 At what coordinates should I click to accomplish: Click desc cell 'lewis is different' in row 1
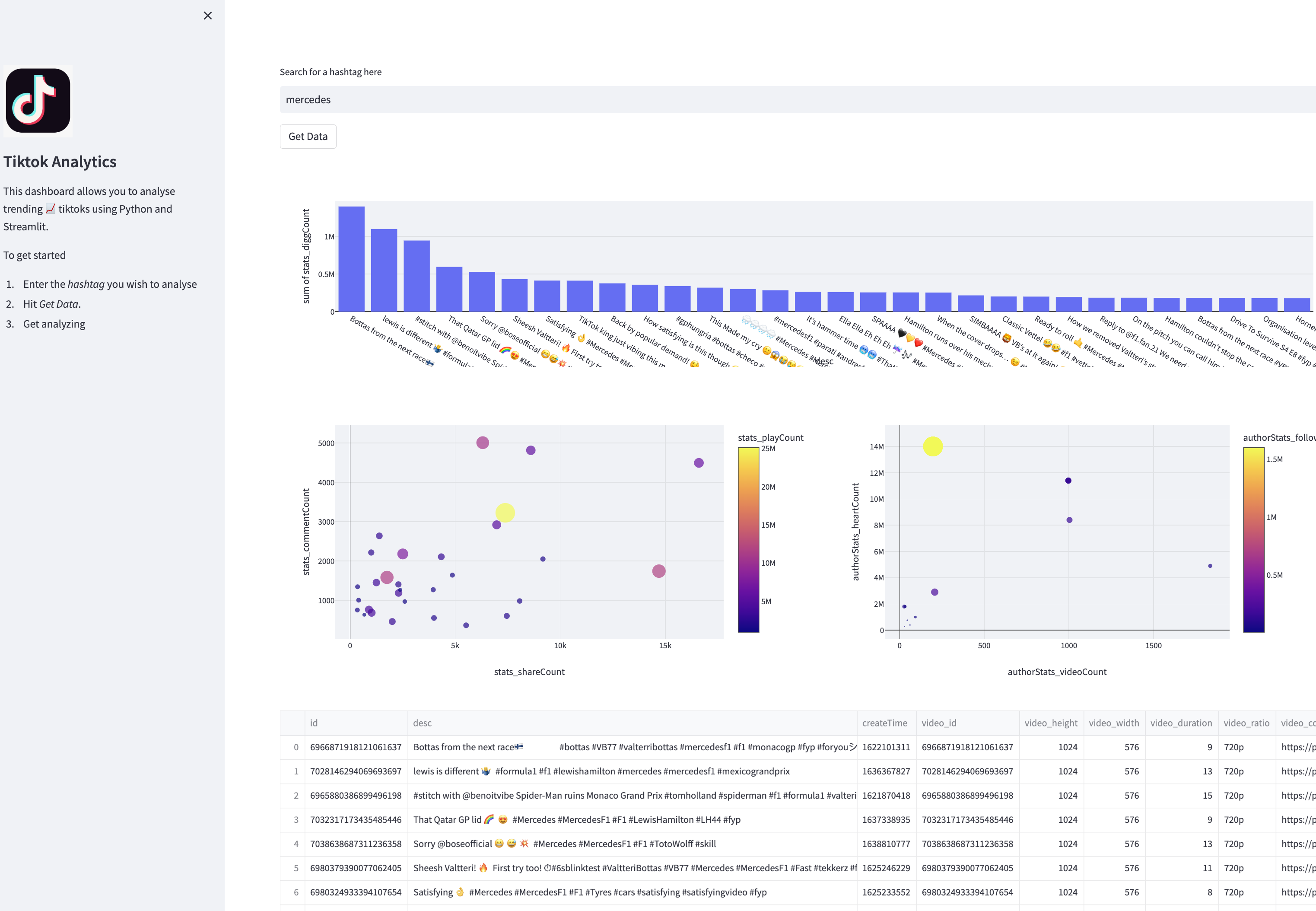[x=633, y=771]
